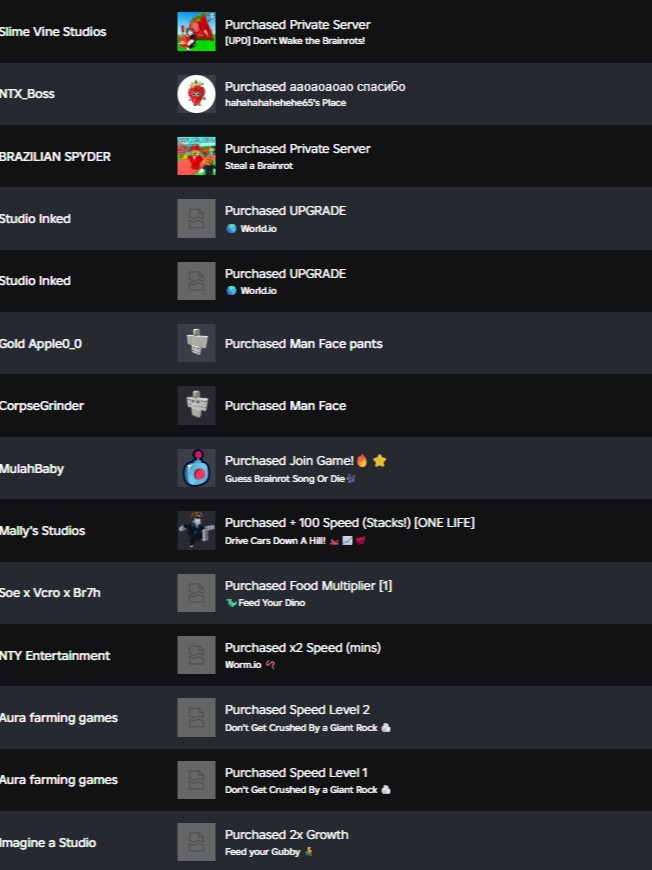
Task: Click the MulahBaby seller name
Action: tap(32, 468)
